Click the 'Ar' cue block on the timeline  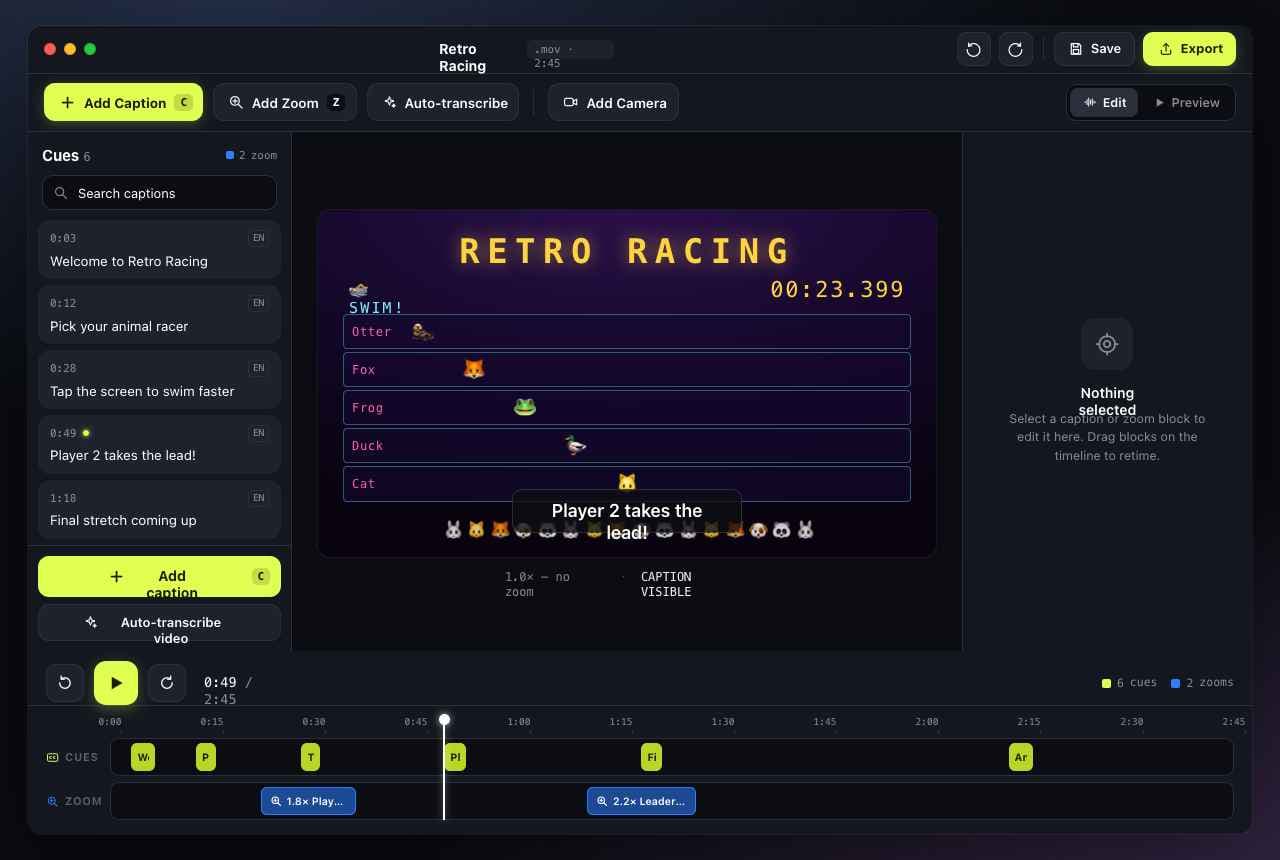tap(1020, 757)
